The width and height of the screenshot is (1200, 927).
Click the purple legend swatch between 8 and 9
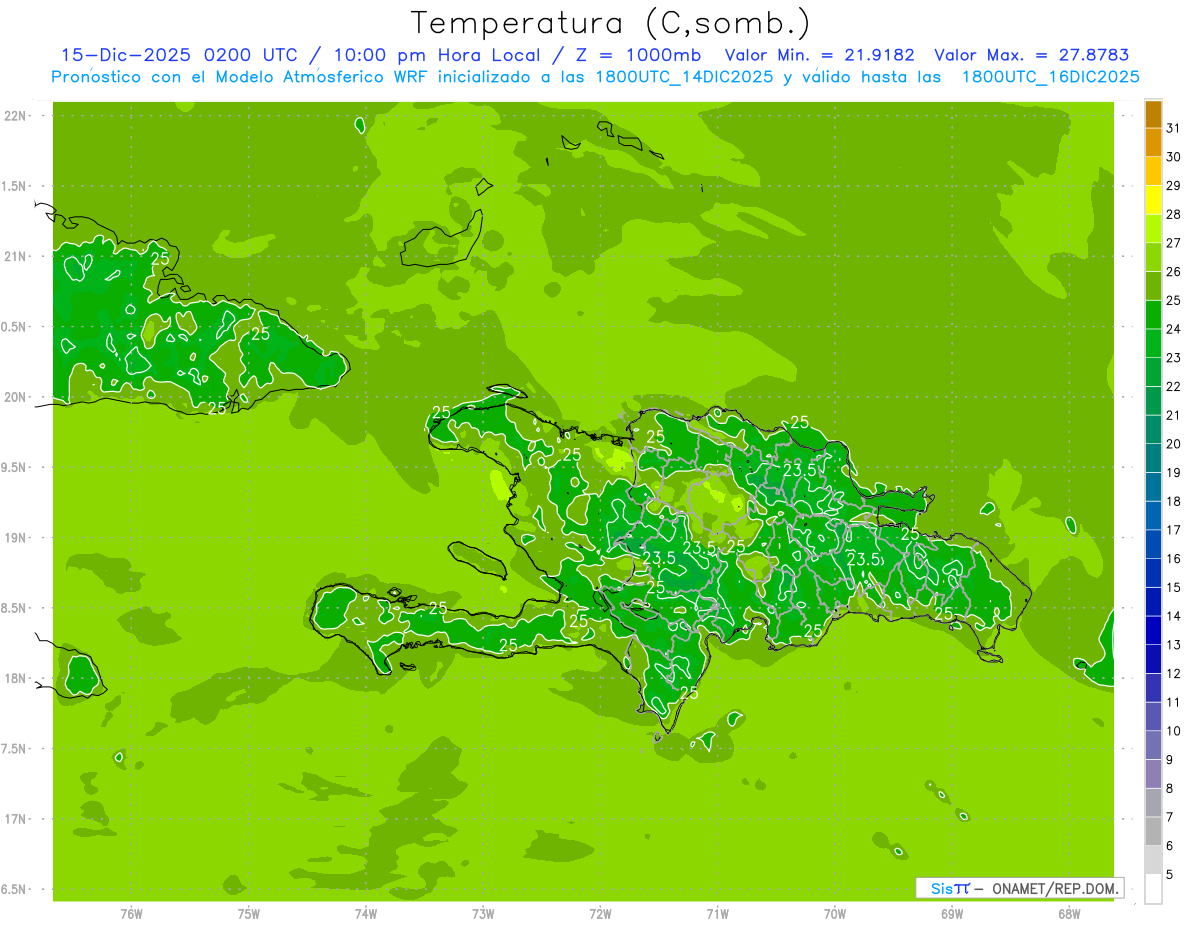click(x=1153, y=774)
